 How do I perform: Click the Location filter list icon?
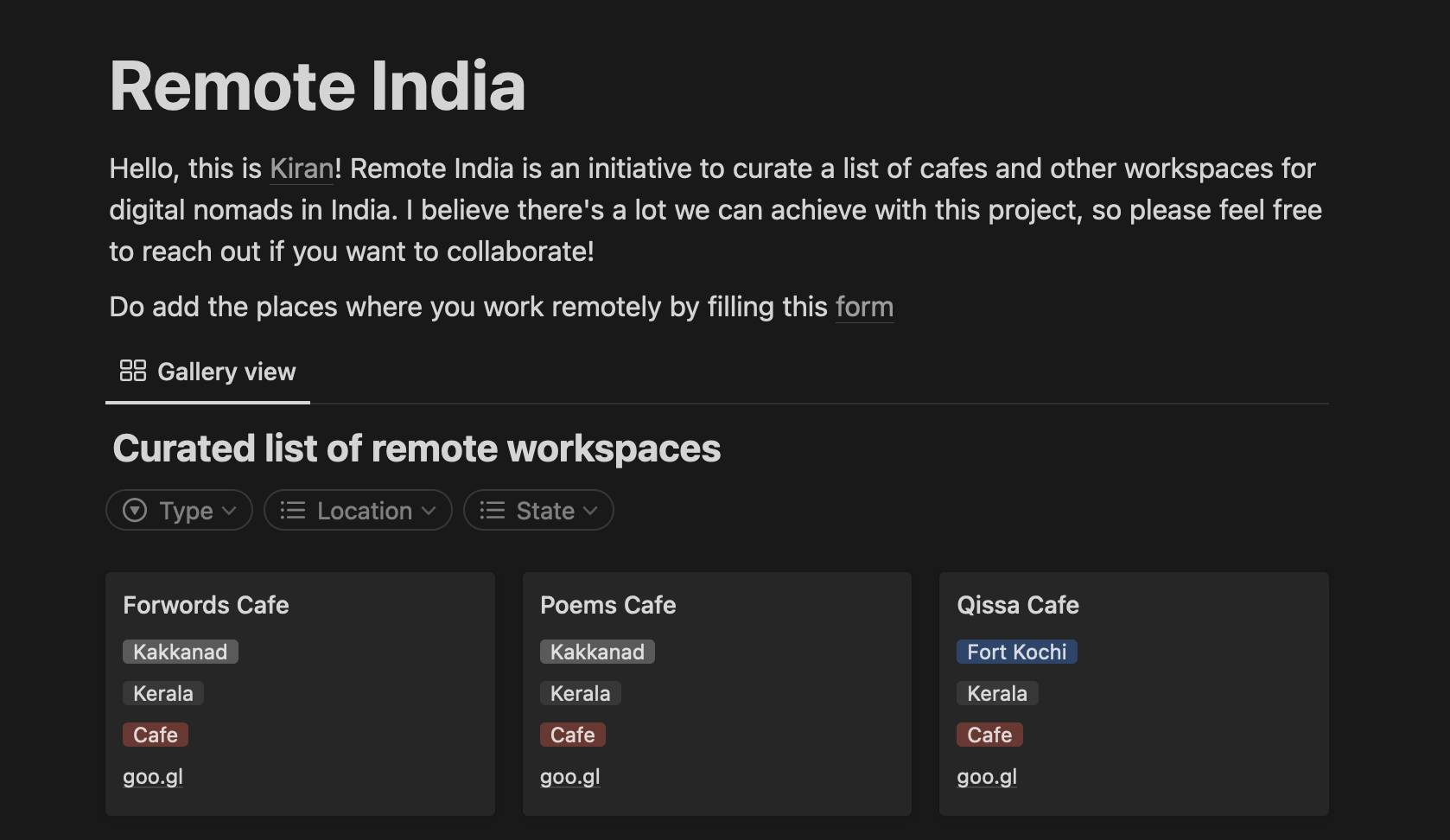click(293, 511)
